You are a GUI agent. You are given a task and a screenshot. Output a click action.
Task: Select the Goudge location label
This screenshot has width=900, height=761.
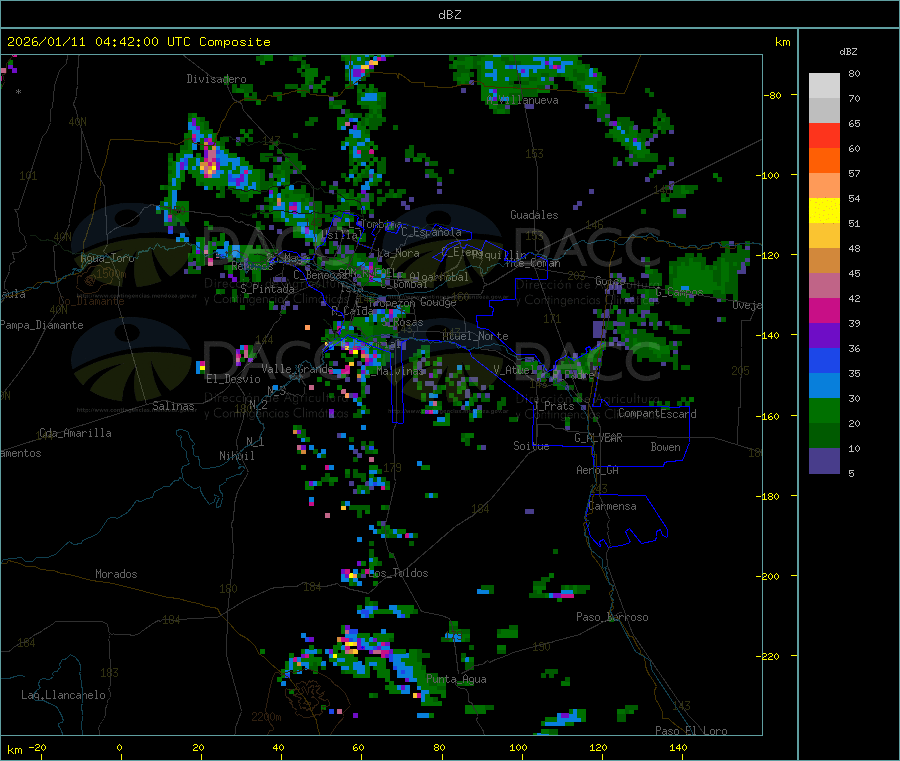tap(438, 302)
